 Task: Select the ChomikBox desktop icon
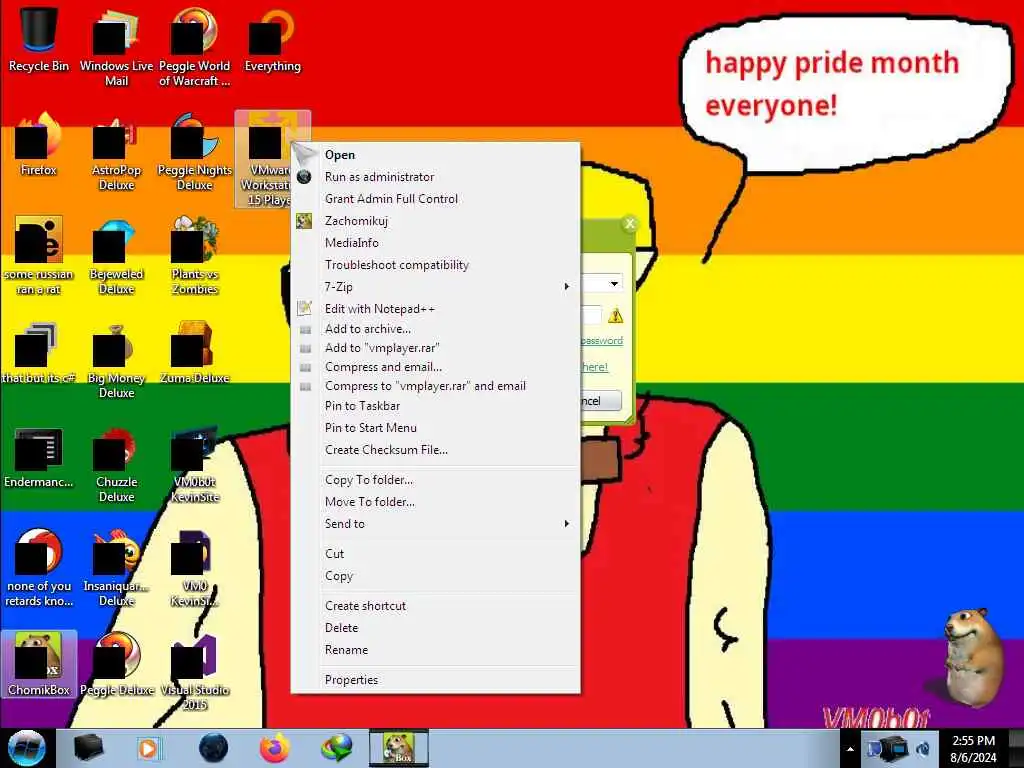tap(39, 664)
